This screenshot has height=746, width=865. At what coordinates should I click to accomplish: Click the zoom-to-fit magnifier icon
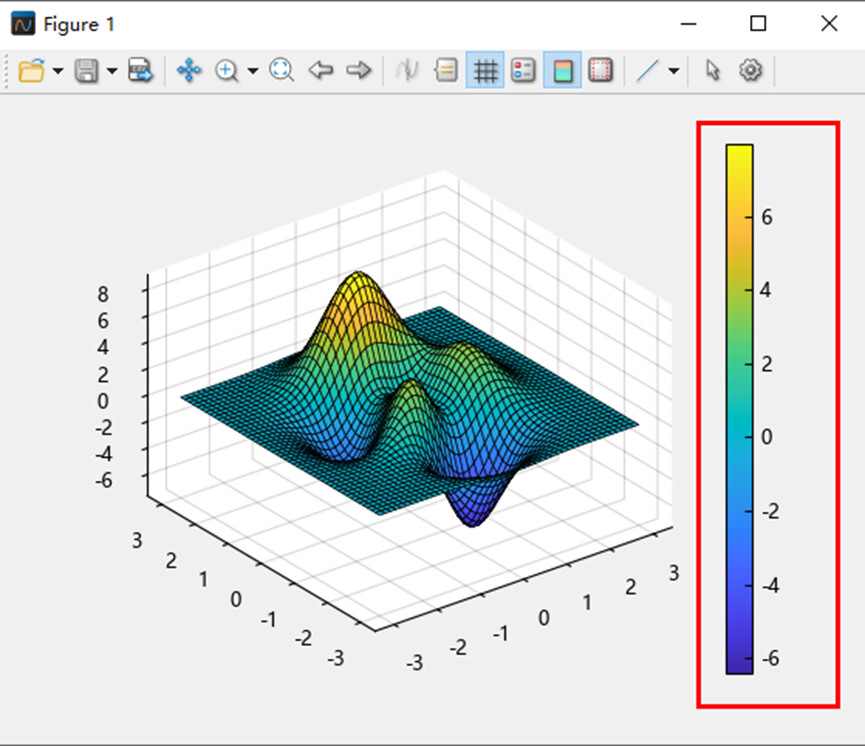(281, 70)
